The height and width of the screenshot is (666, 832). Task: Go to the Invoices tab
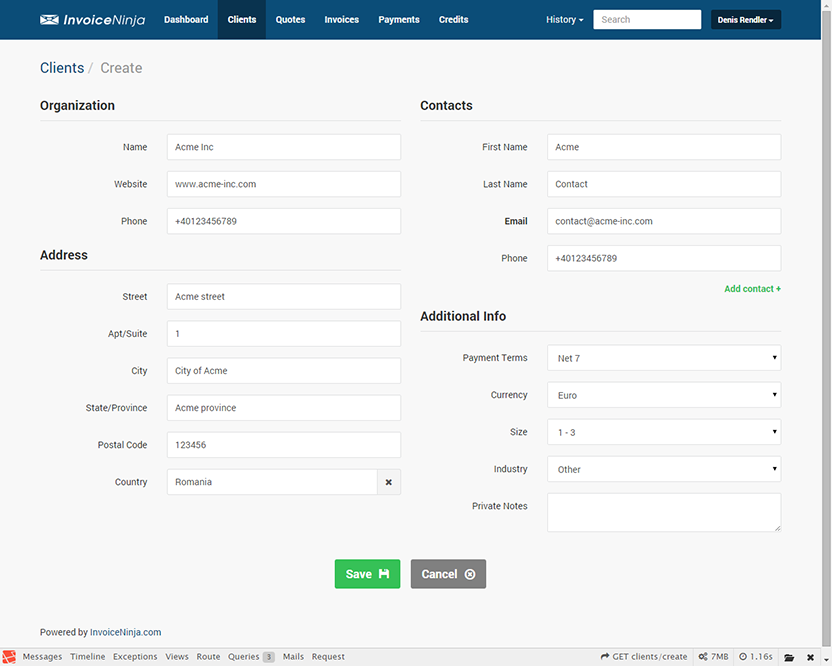coord(341,20)
